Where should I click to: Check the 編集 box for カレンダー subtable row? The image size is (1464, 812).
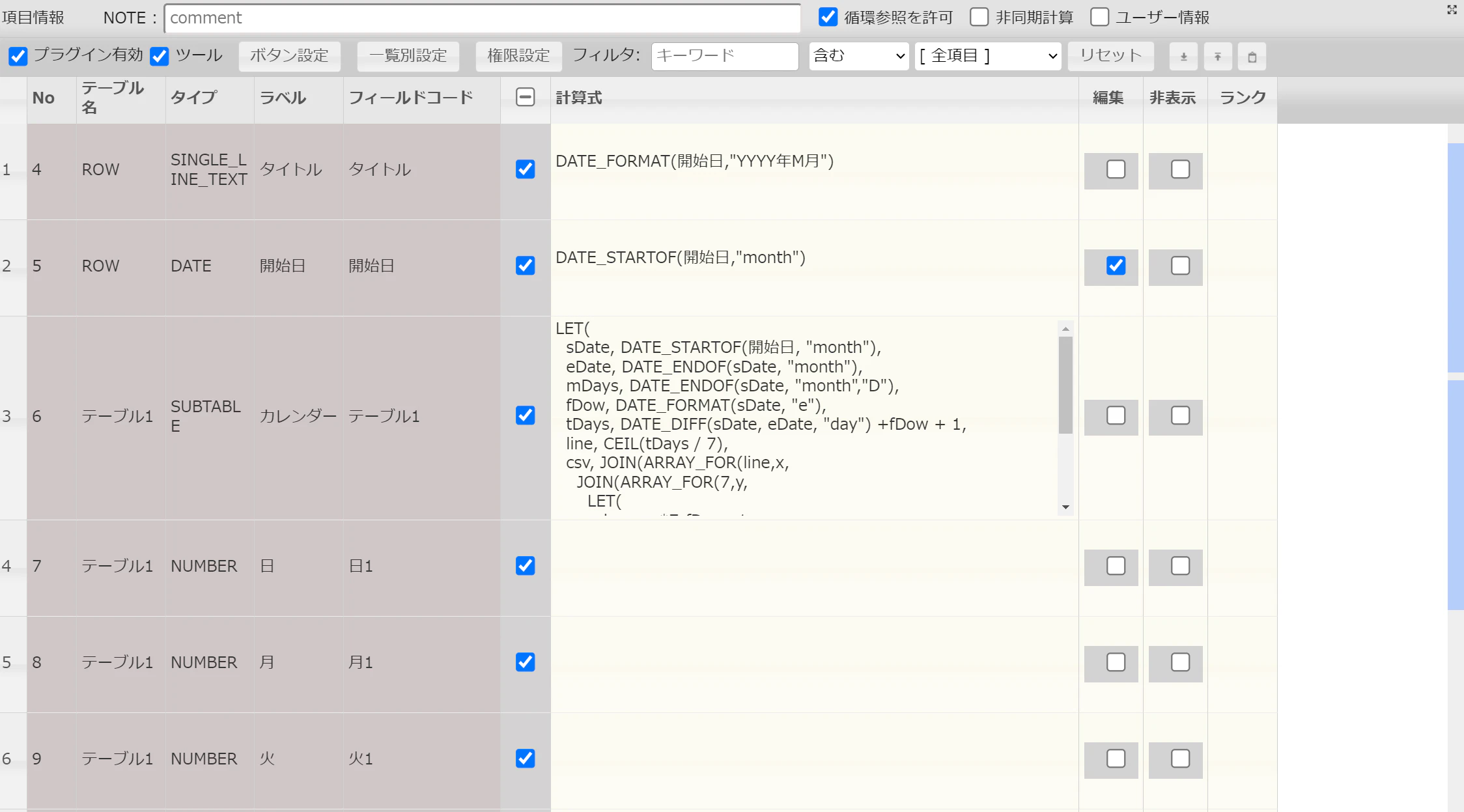click(1116, 415)
